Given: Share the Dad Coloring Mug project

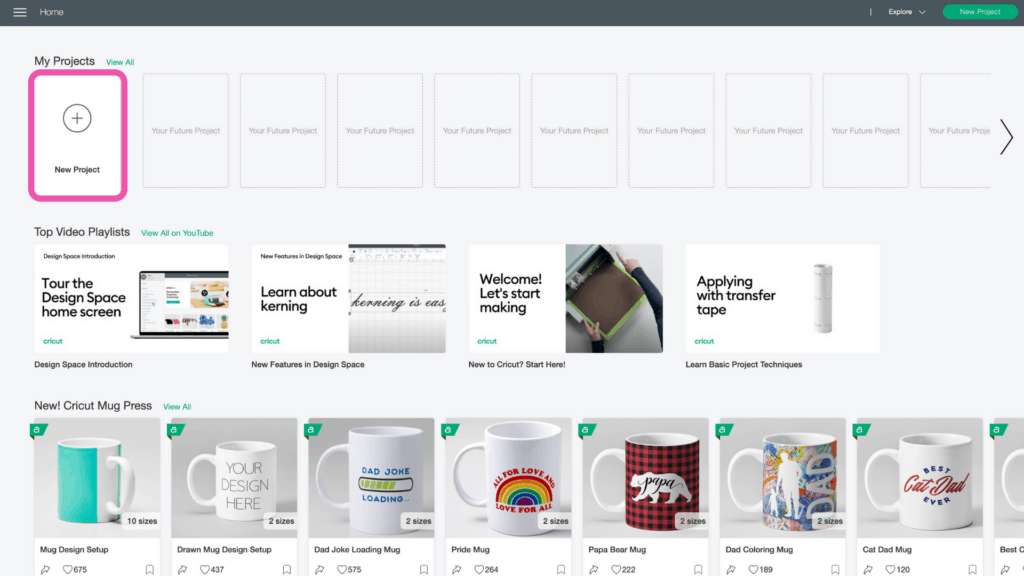Looking at the screenshot, I should pyautogui.click(x=731, y=569).
